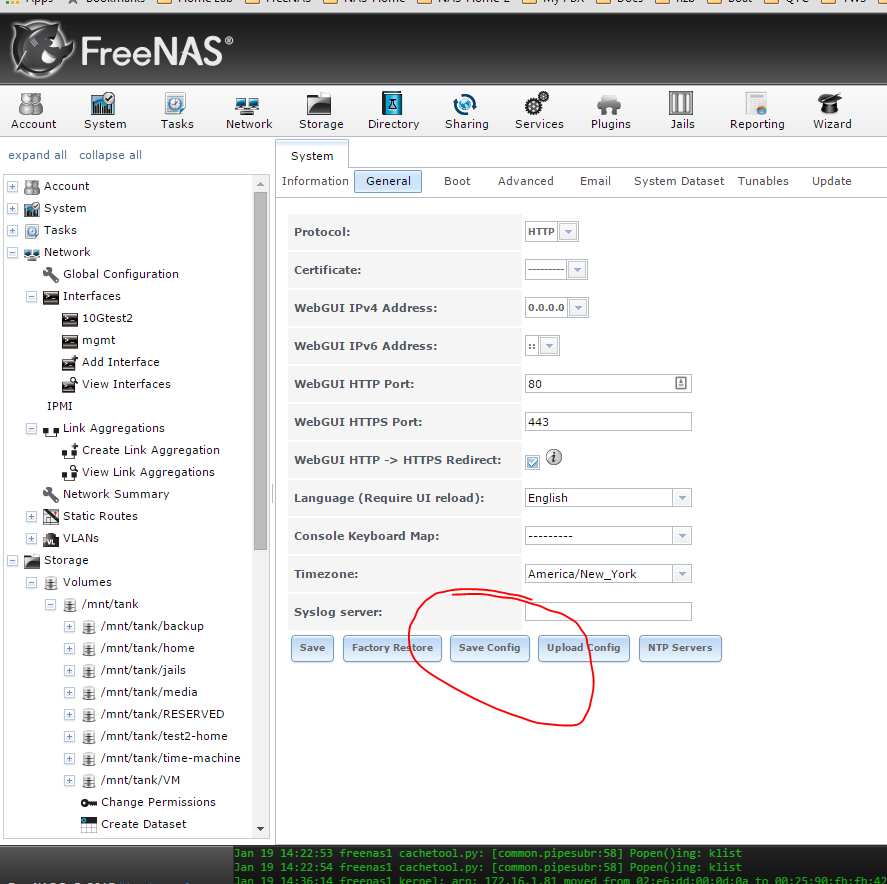Image resolution: width=887 pixels, height=884 pixels.
Task: Expand the Account tree node
Action: [x=12, y=186]
